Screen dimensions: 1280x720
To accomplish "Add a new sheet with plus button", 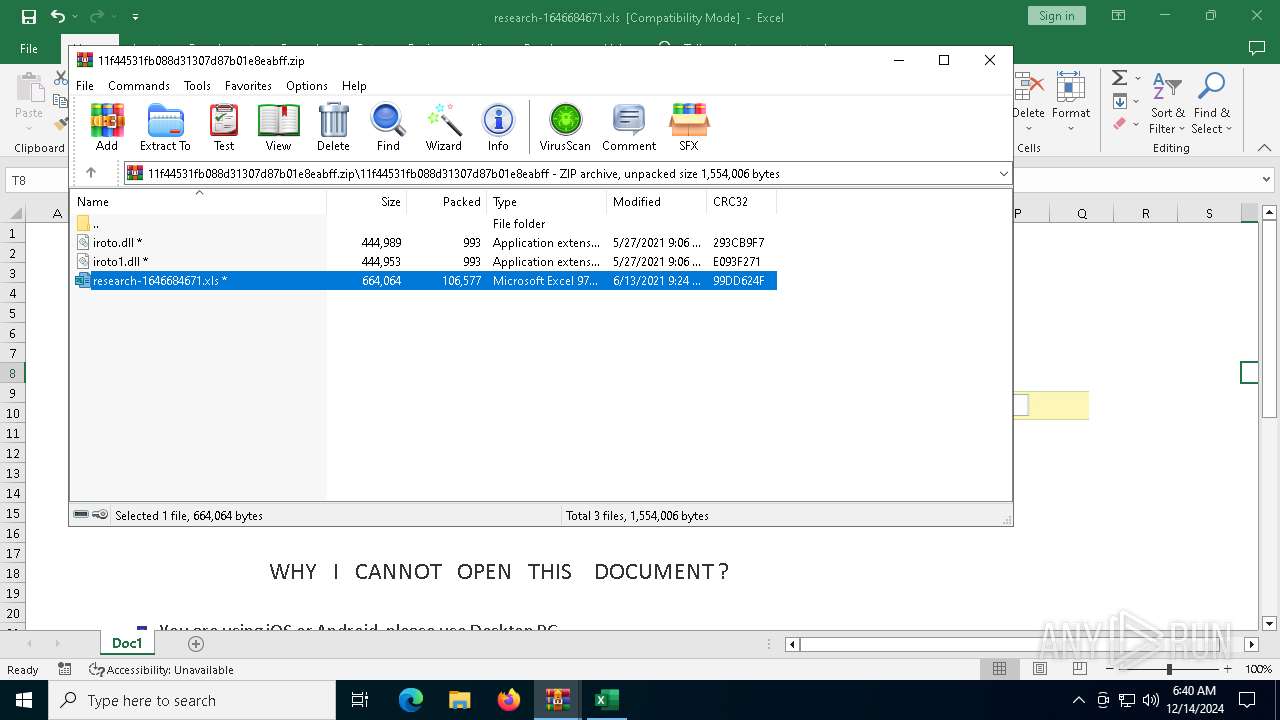I will point(196,644).
